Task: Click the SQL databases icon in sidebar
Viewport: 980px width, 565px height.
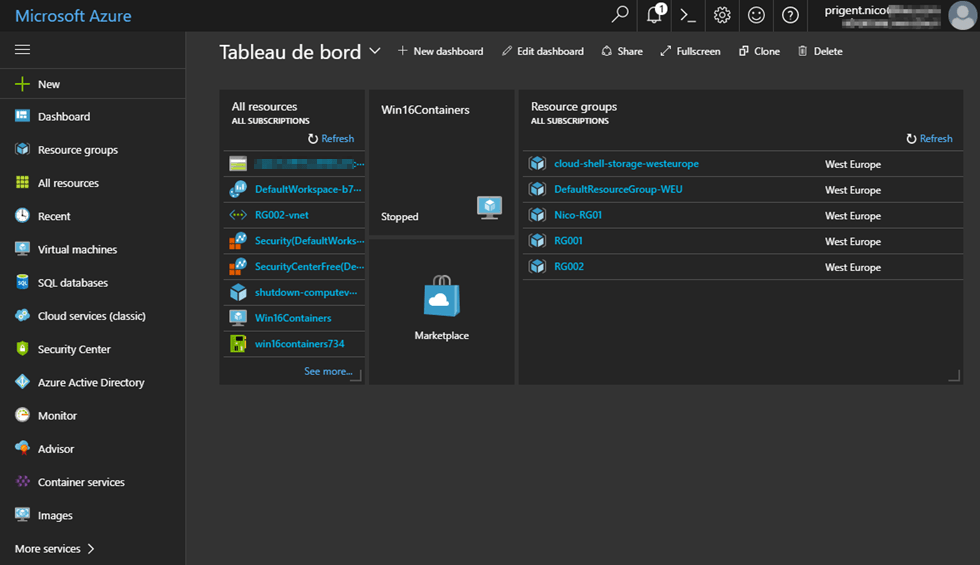Action: click(x=22, y=282)
